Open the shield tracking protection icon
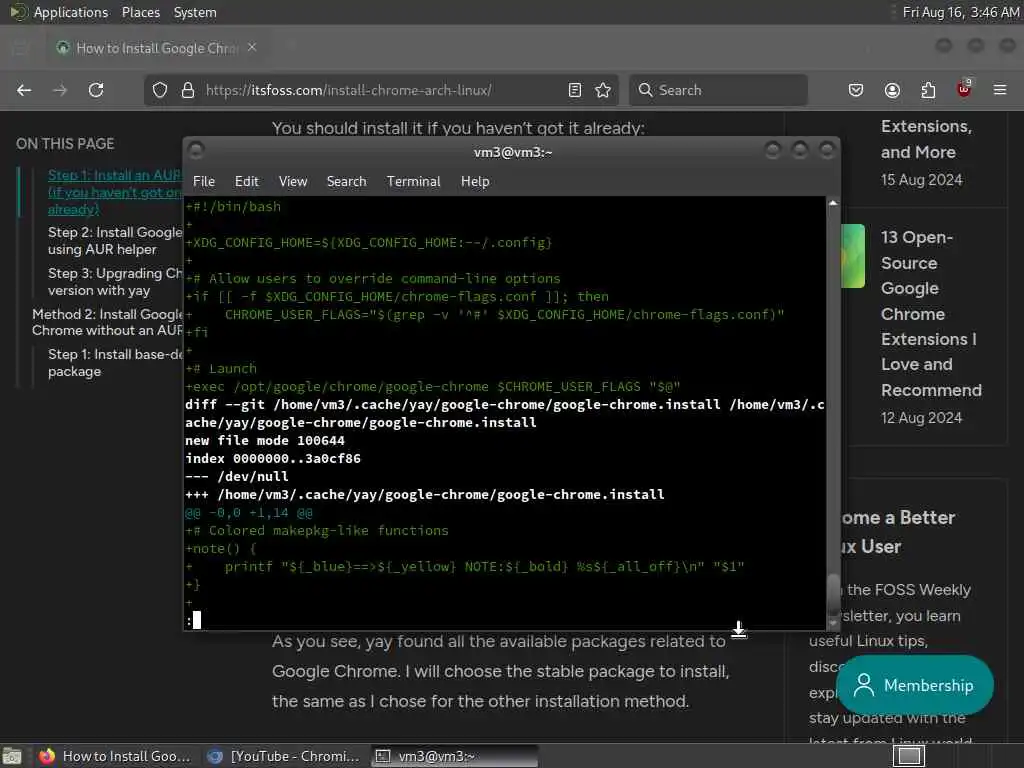Viewport: 1024px width, 768px height. (160, 90)
